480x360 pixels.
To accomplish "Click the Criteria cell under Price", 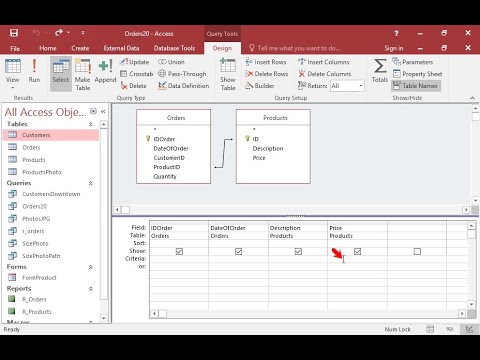I will coord(358,259).
